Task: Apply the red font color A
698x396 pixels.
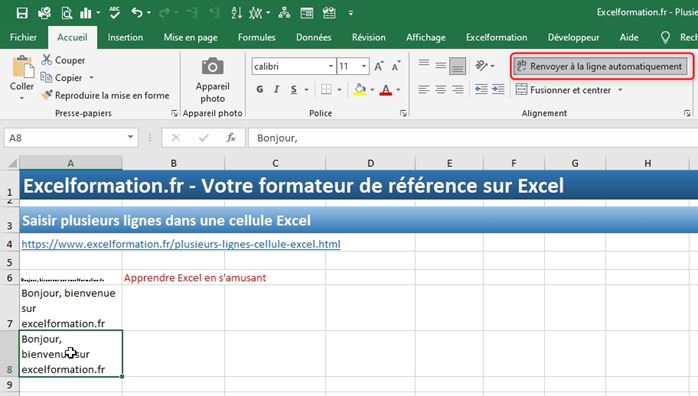Action: pos(386,89)
